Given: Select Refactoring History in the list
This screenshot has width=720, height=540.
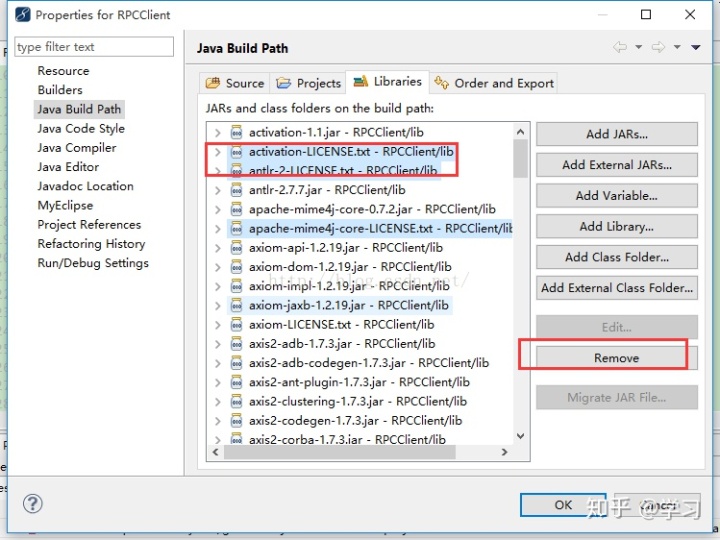Looking at the screenshot, I should point(91,244).
